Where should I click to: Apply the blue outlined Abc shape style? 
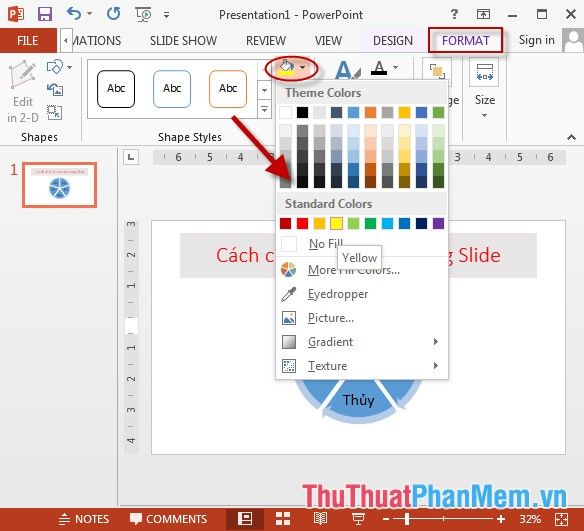172,89
